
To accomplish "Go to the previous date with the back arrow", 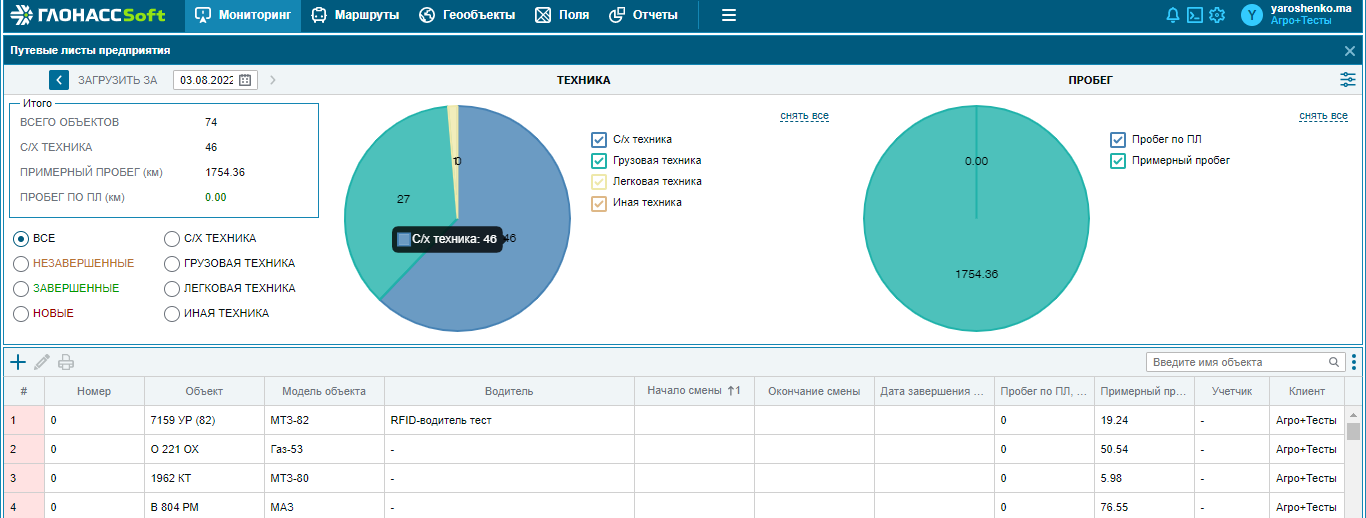I will 59,80.
